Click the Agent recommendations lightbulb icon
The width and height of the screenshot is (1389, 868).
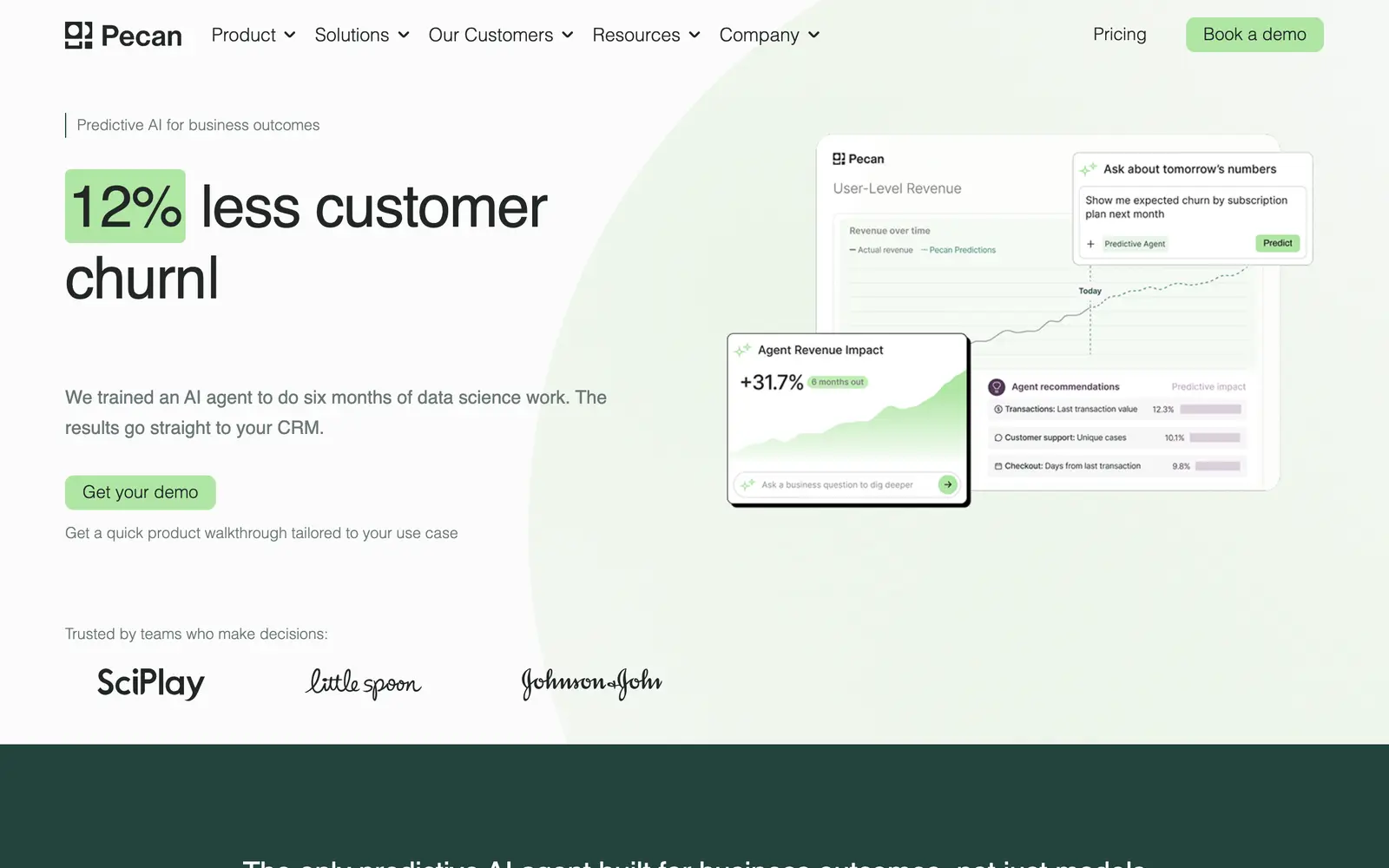point(997,387)
